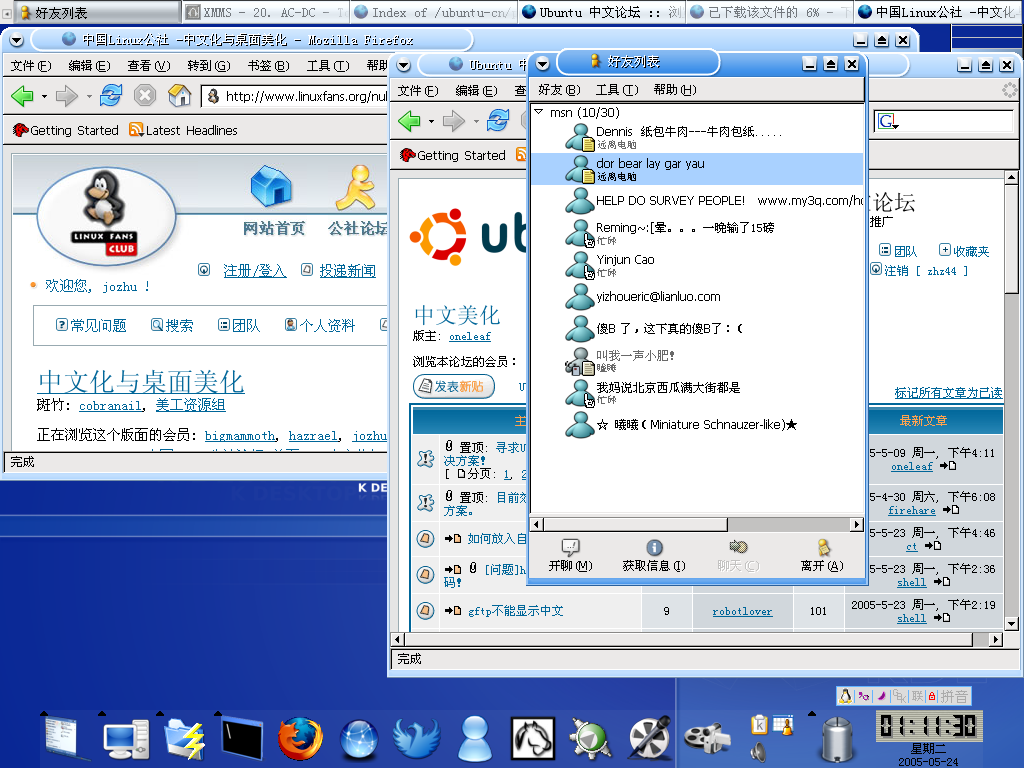This screenshot has height=768, width=1024.
Task: Open the 好友(B) menu in buddy list
Action: [x=559, y=89]
